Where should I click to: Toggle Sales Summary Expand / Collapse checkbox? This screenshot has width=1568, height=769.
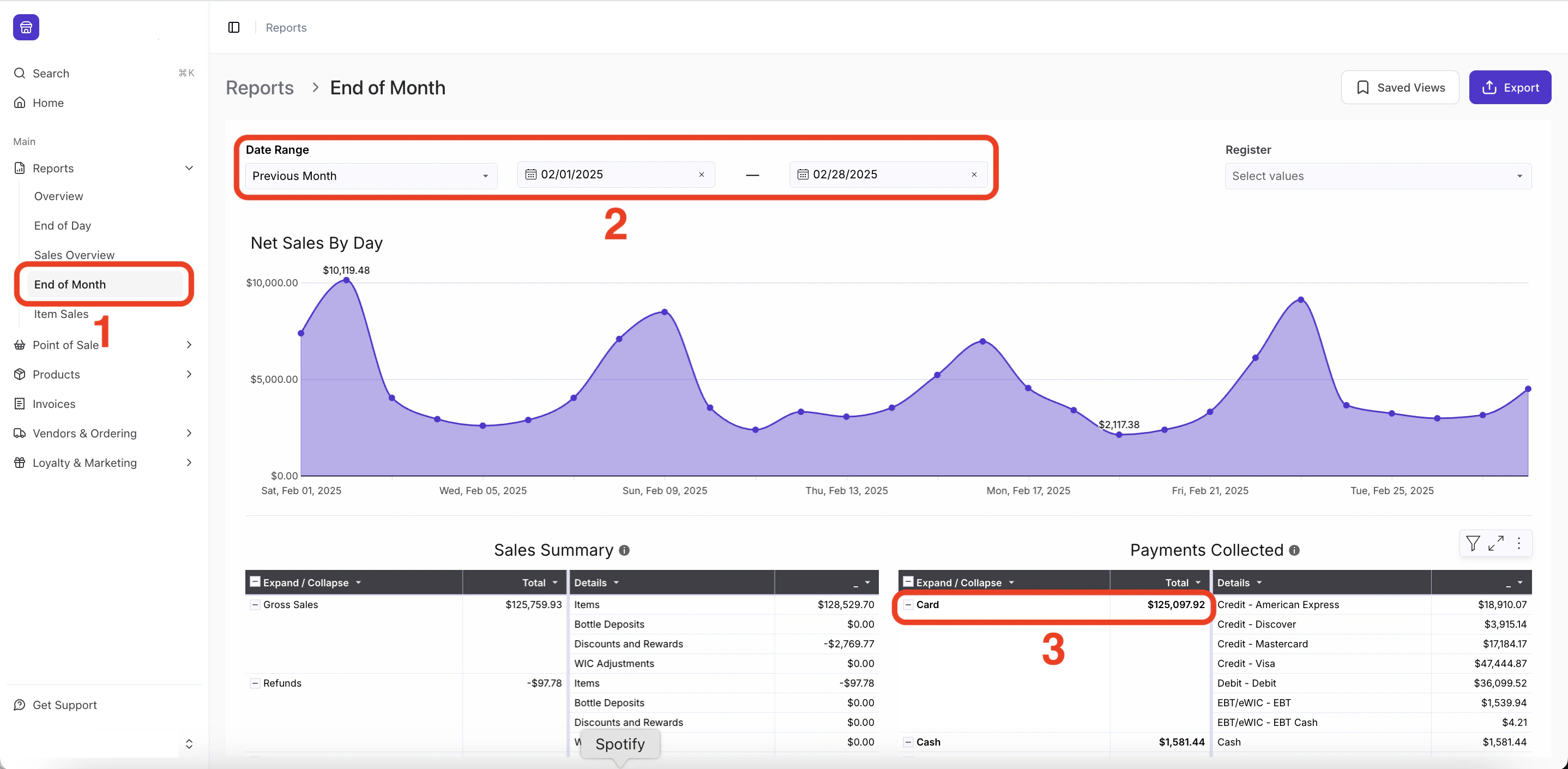(256, 582)
